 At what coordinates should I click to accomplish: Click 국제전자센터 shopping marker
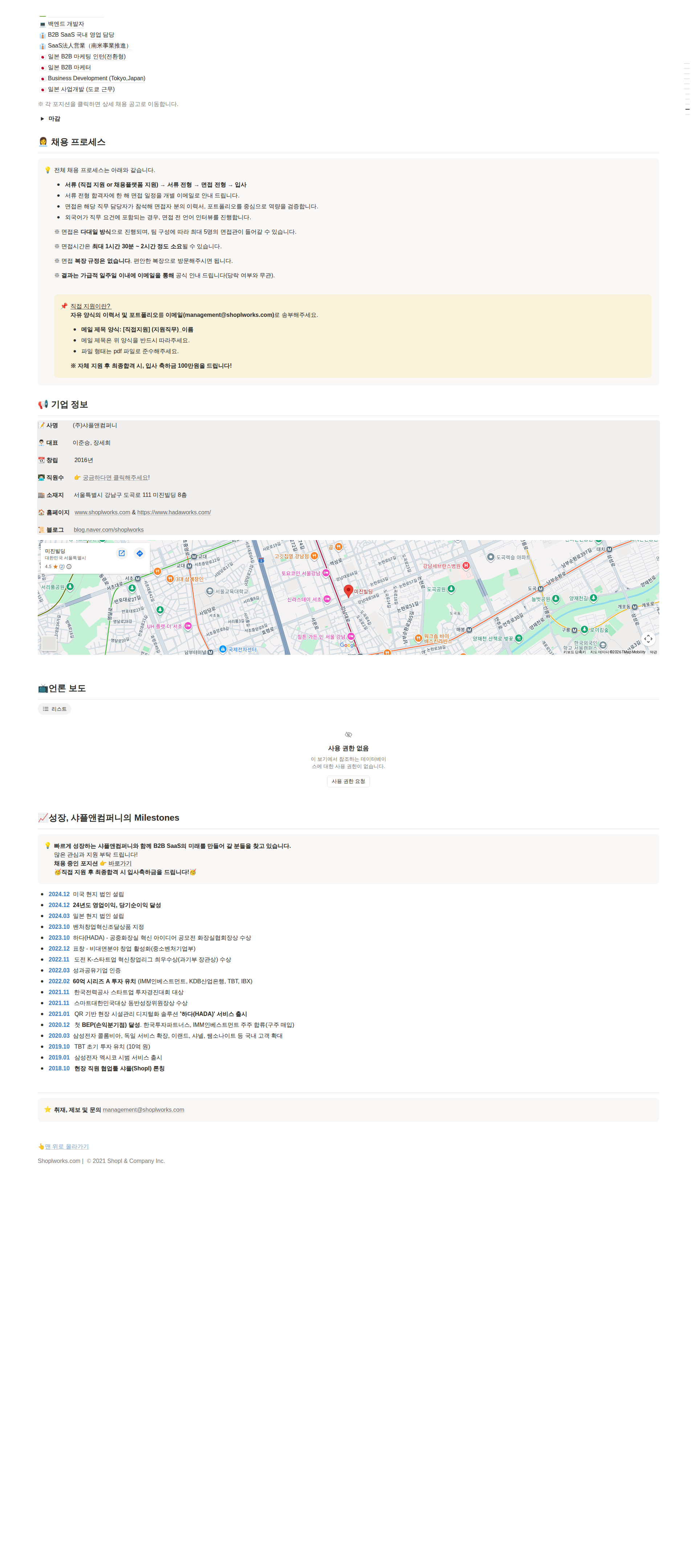223,649
